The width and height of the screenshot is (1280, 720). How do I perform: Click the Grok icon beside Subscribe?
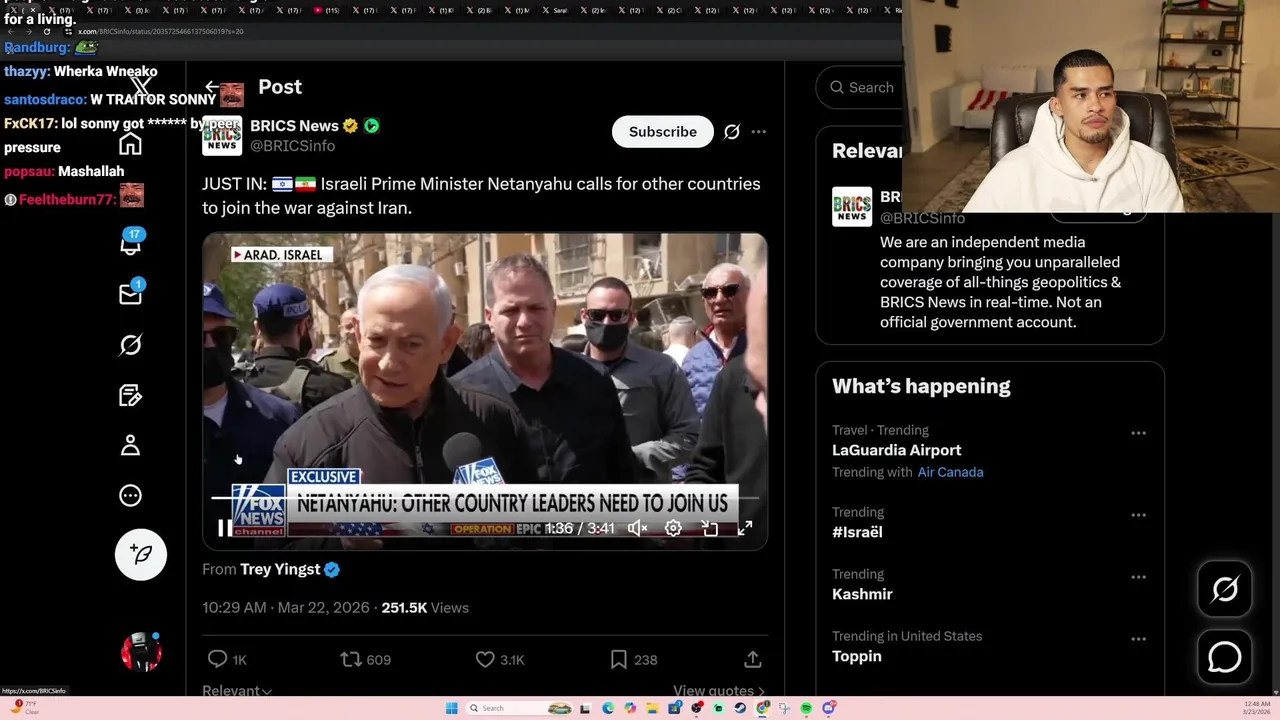coord(732,132)
